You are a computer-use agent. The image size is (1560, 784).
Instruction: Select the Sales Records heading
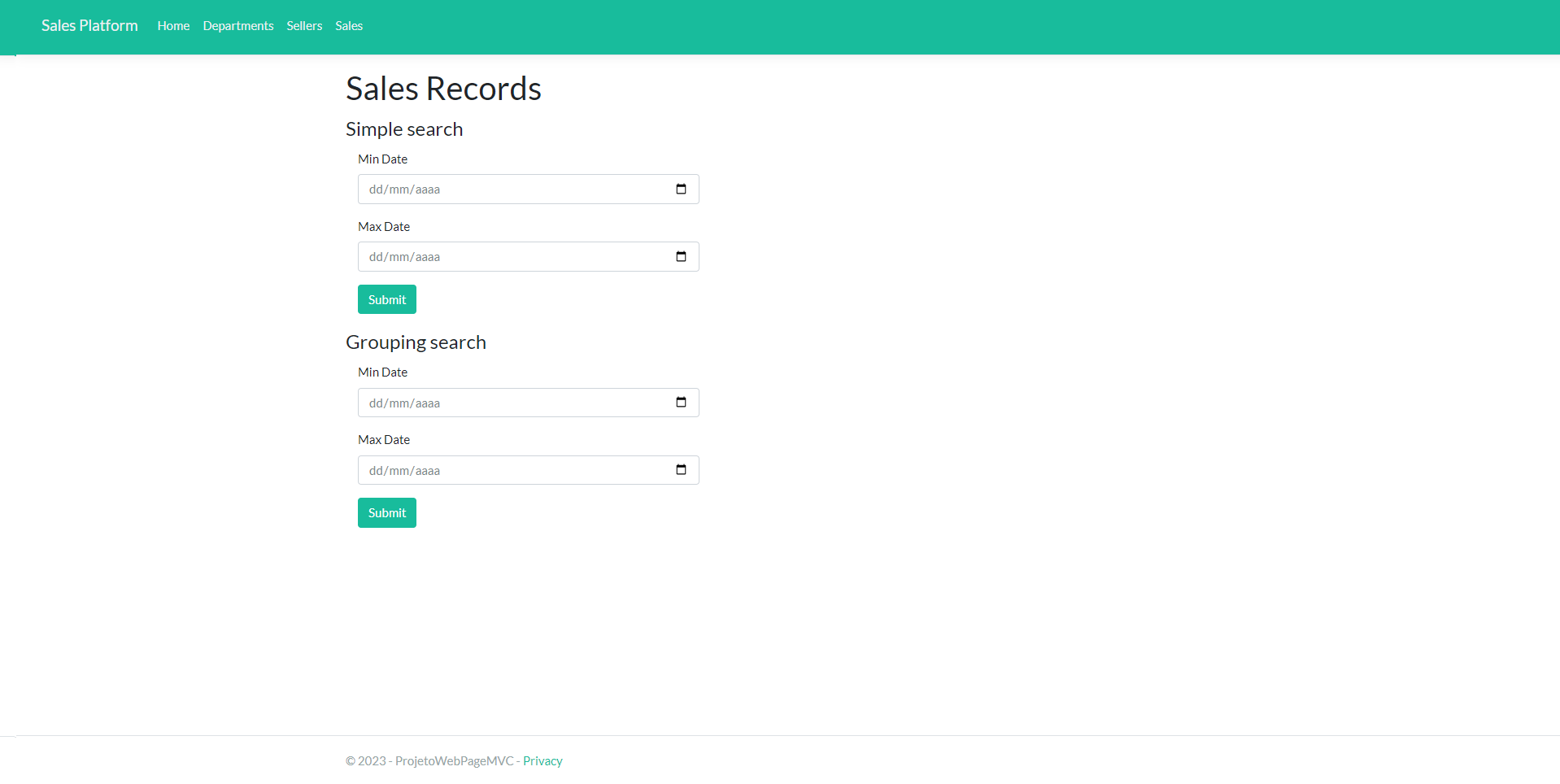(x=443, y=88)
